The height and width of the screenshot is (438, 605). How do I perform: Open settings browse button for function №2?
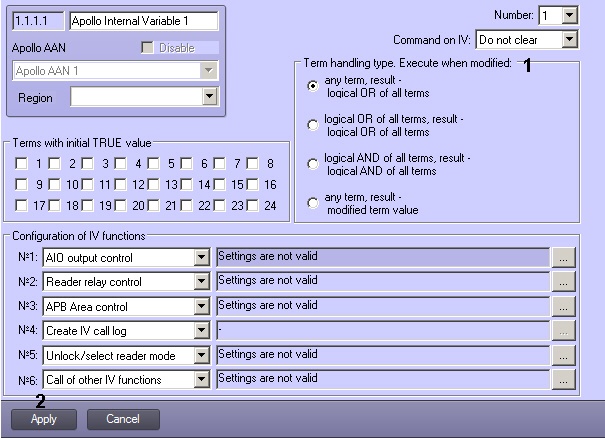pos(563,282)
